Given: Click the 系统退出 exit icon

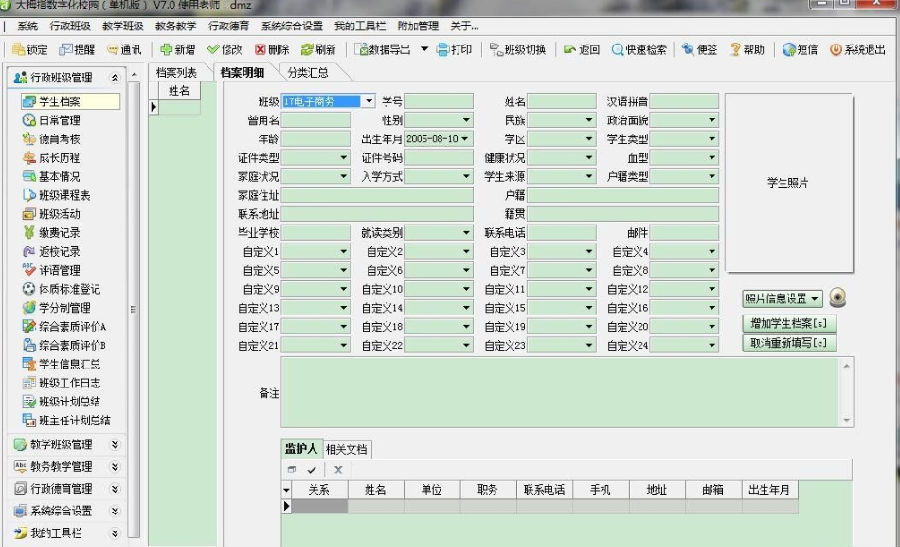Looking at the screenshot, I should click(836, 50).
